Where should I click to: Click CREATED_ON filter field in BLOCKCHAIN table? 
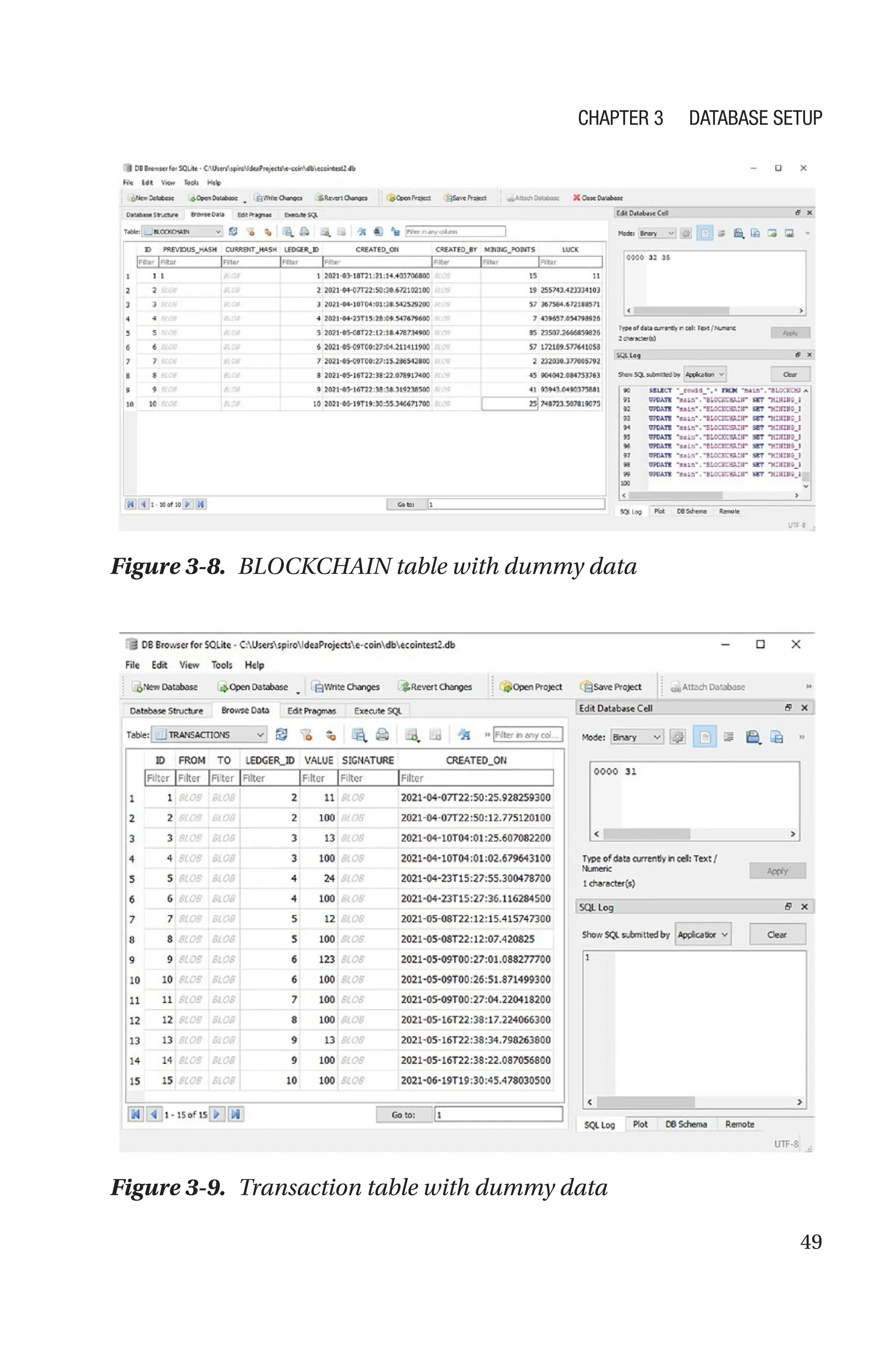click(x=377, y=262)
